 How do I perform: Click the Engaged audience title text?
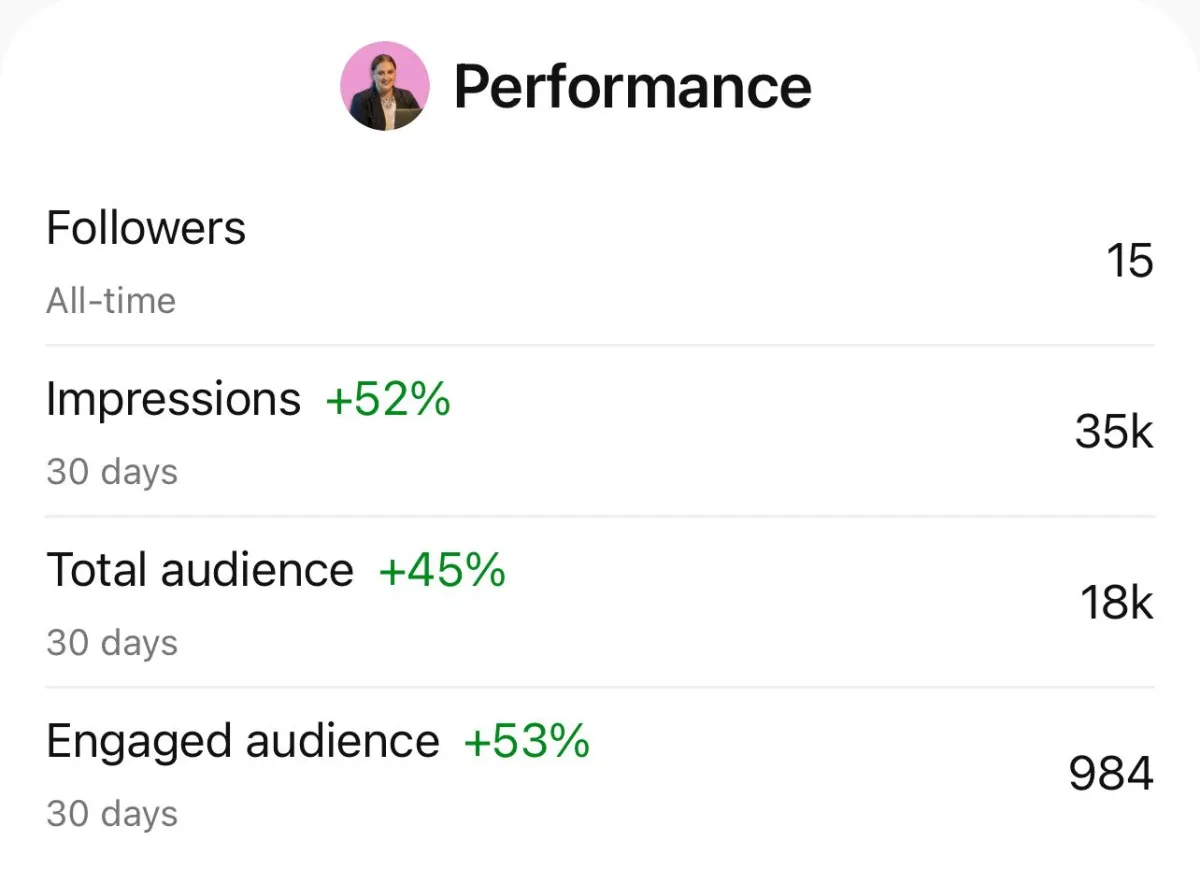coord(243,742)
